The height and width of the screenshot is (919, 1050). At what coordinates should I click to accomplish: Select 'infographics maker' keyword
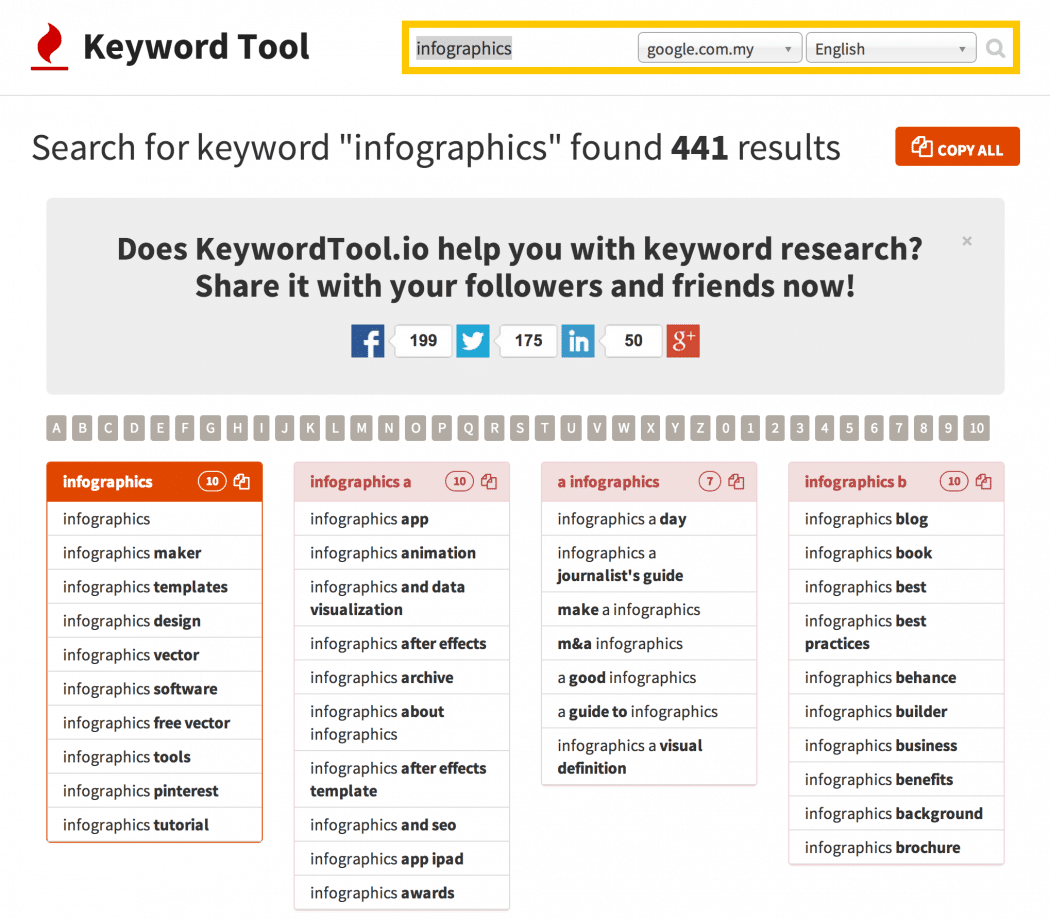(x=155, y=553)
